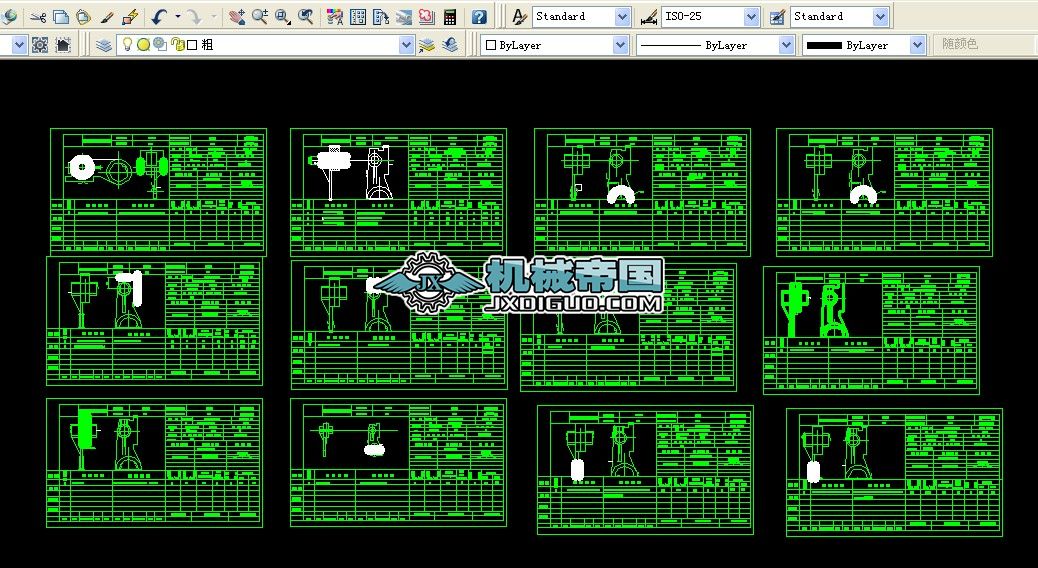Click the Paste icon in toolbar
This screenshot has height=568, width=1038.
click(83, 17)
